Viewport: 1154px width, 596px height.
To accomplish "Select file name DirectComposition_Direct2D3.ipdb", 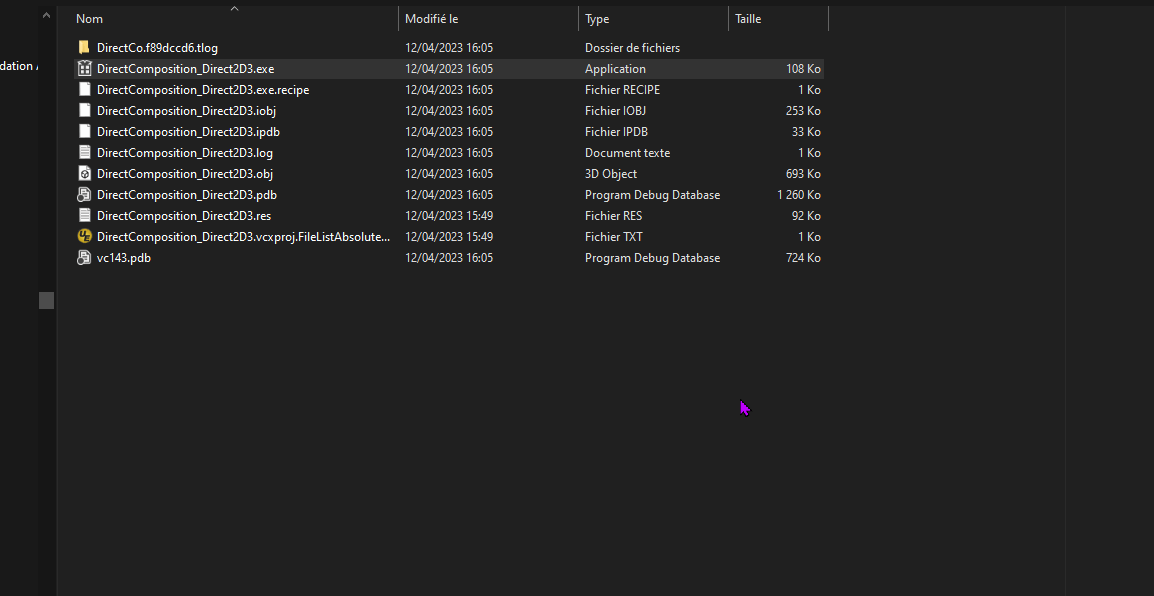I will pyautogui.click(x=188, y=132).
